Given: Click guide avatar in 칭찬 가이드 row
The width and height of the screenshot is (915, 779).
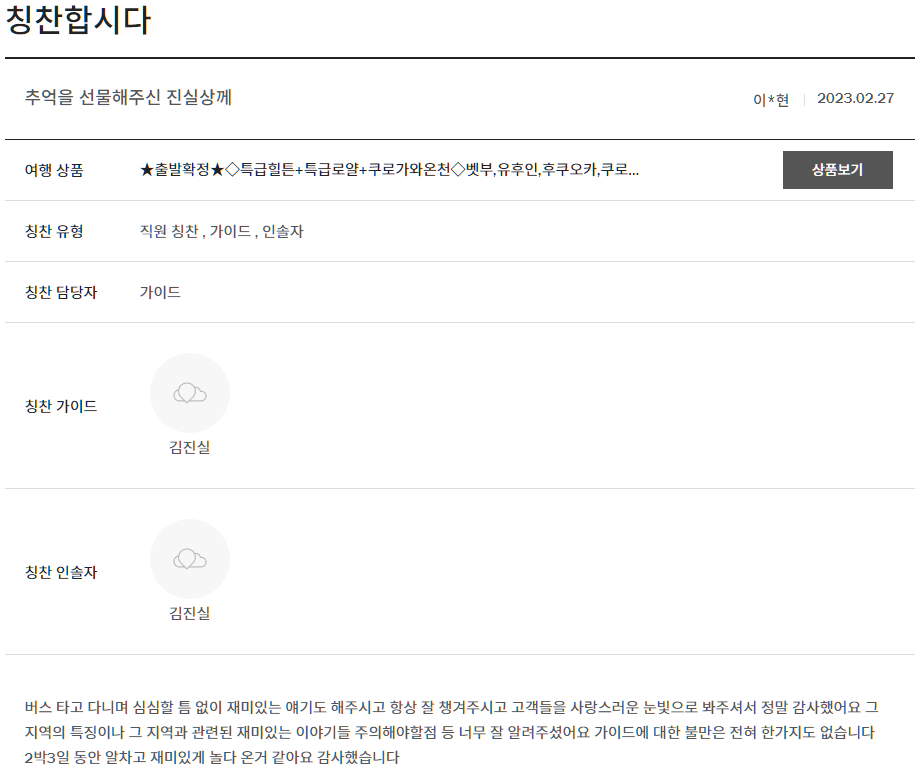Looking at the screenshot, I should 190,393.
